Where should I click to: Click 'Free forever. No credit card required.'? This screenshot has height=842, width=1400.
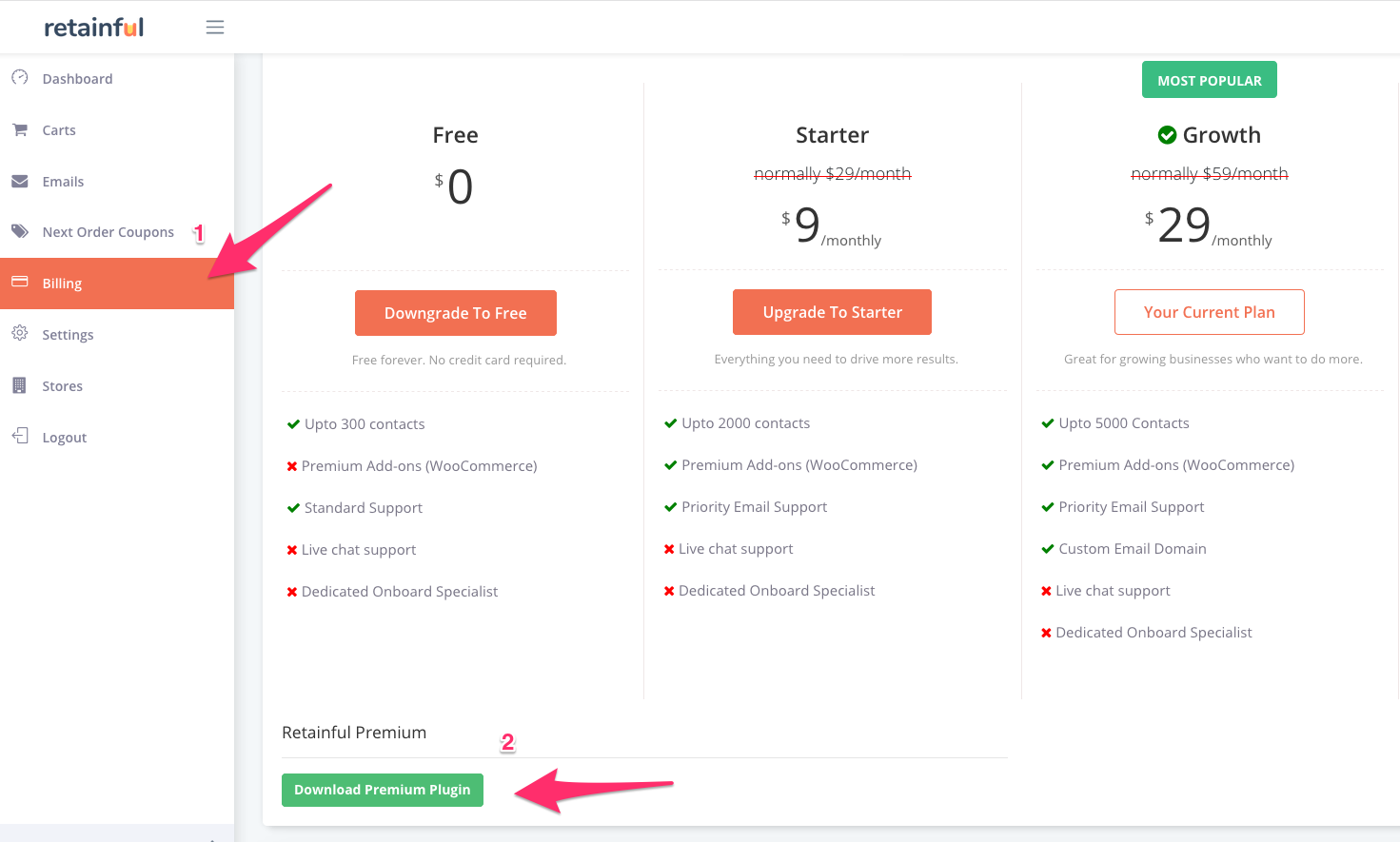pyautogui.click(x=459, y=361)
